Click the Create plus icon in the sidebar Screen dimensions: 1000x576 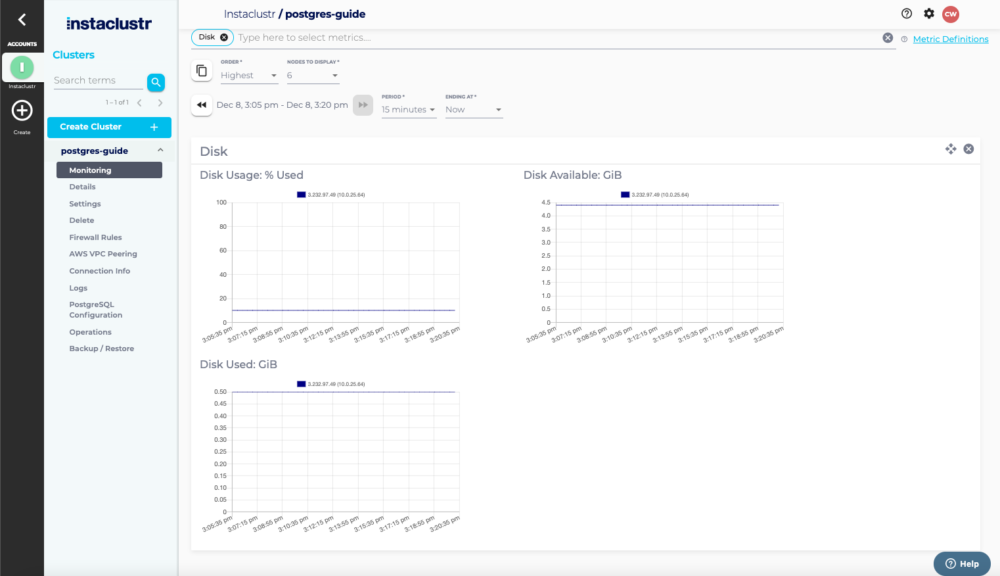click(21, 110)
